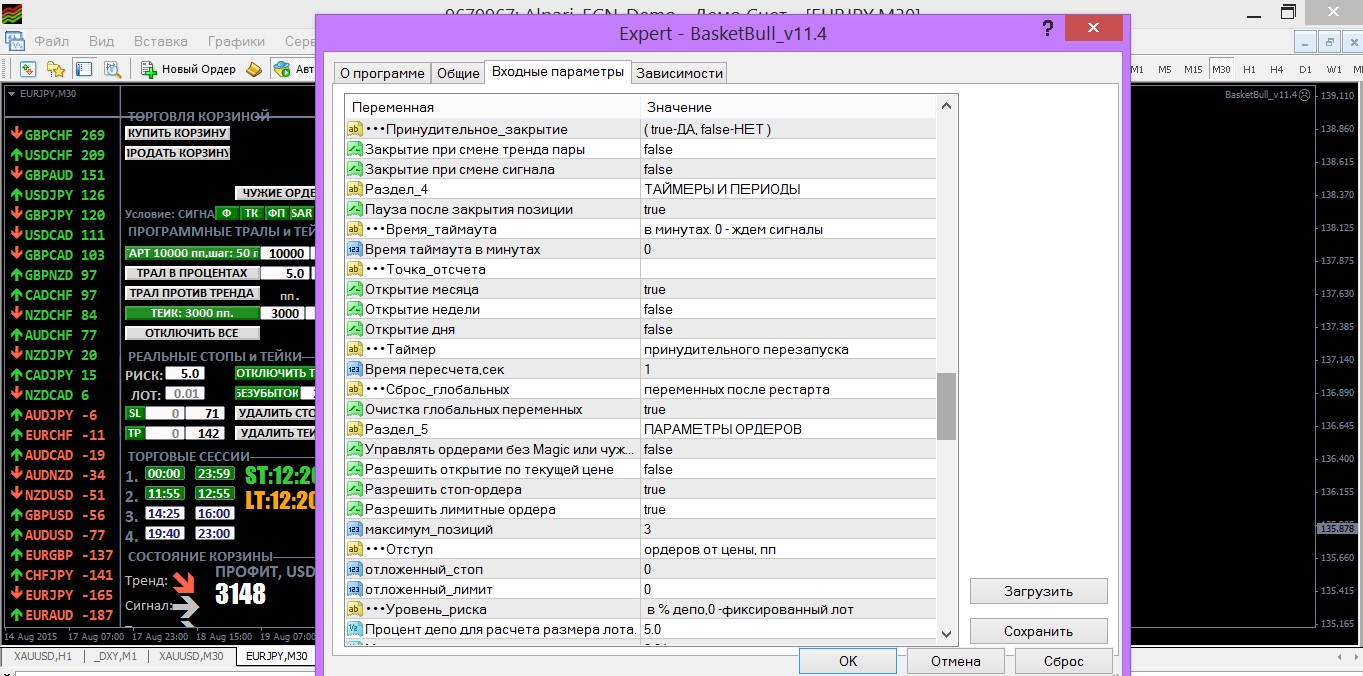The image size is (1363, 676).
Task: Click the Отмена button
Action: (x=956, y=661)
